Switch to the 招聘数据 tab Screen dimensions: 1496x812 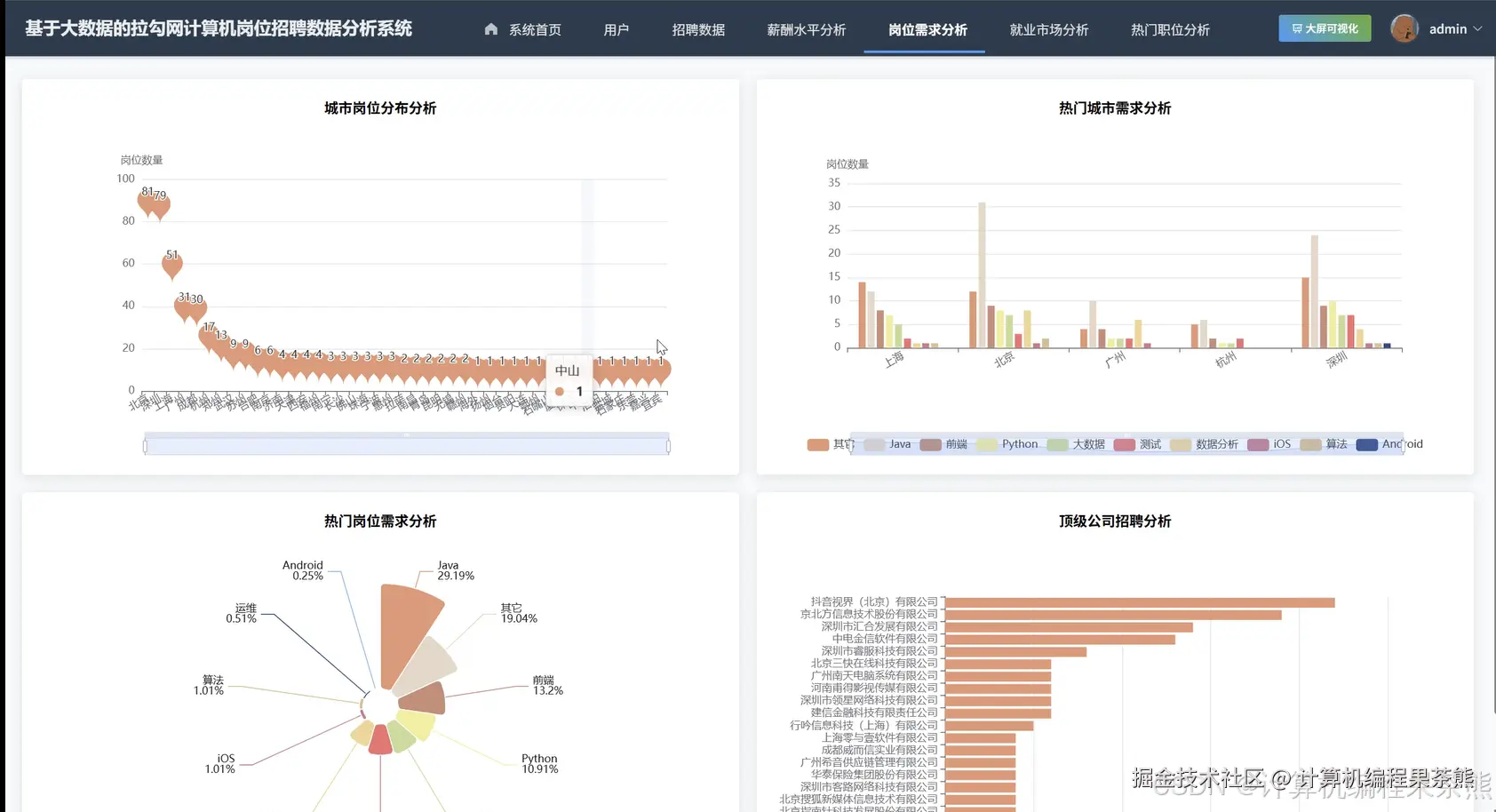tap(698, 28)
